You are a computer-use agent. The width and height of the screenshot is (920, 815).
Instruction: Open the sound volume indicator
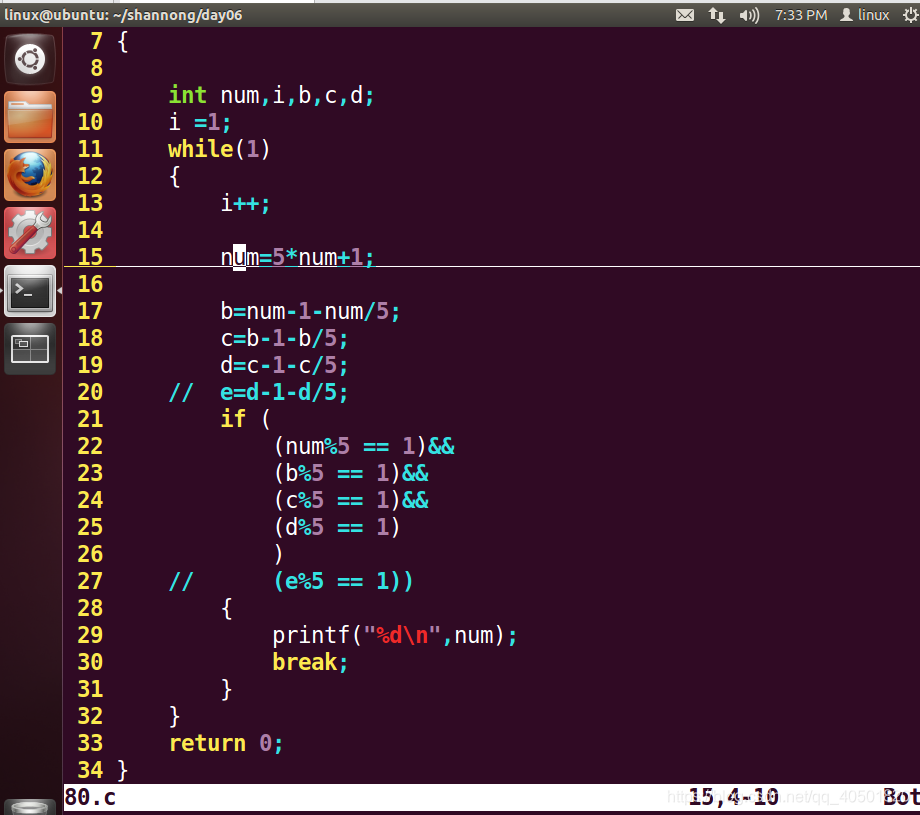click(749, 15)
